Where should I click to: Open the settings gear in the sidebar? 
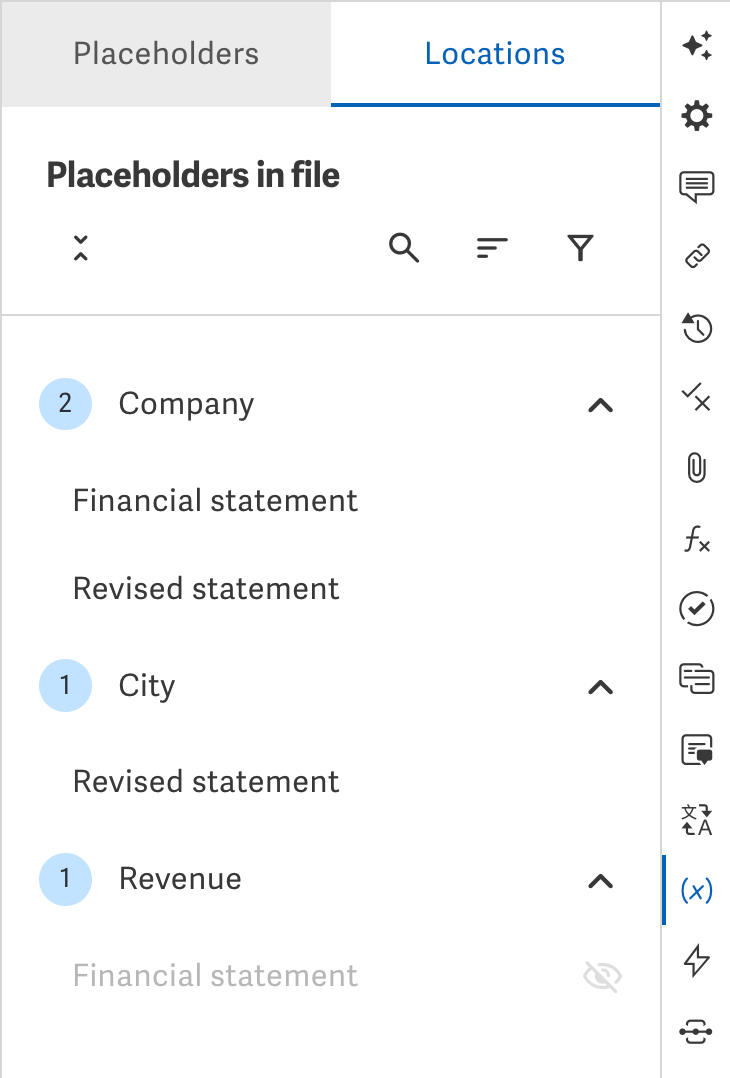pos(696,116)
